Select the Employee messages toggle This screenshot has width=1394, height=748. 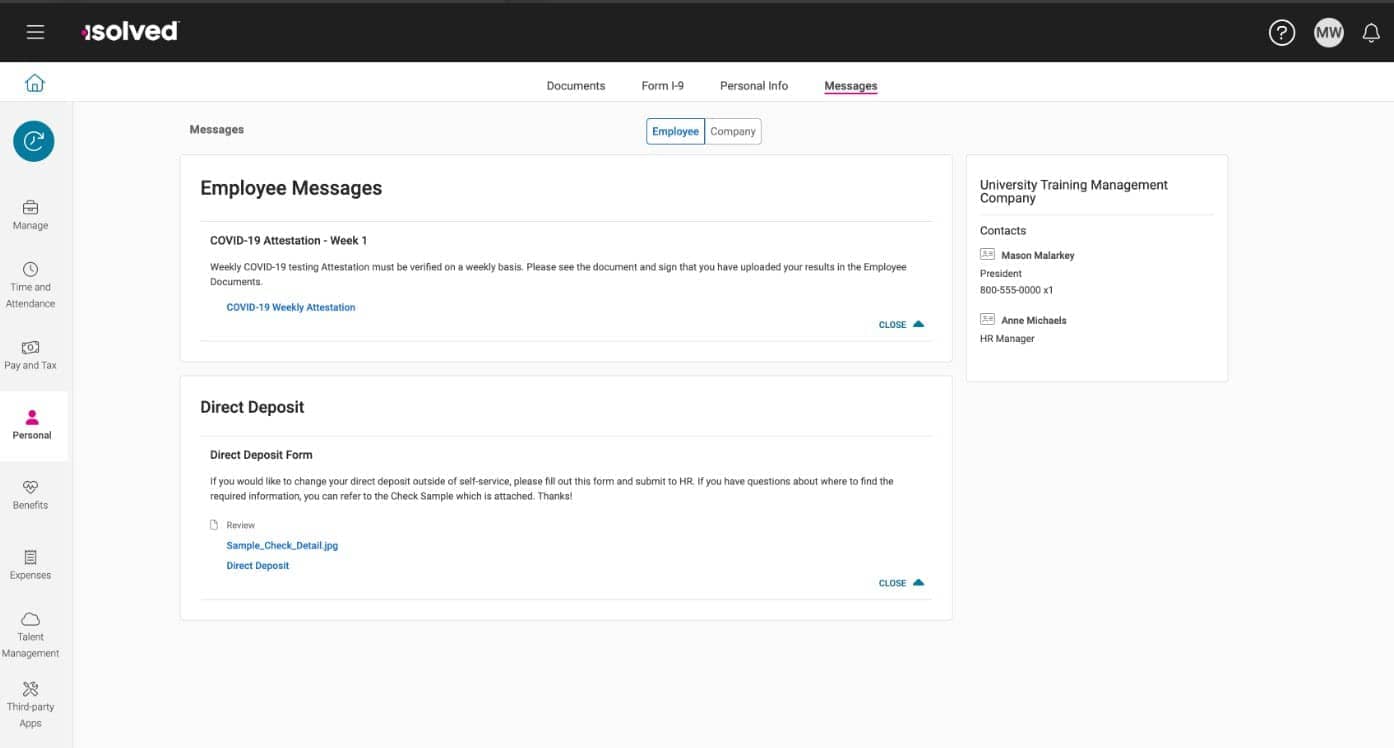pyautogui.click(x=675, y=131)
